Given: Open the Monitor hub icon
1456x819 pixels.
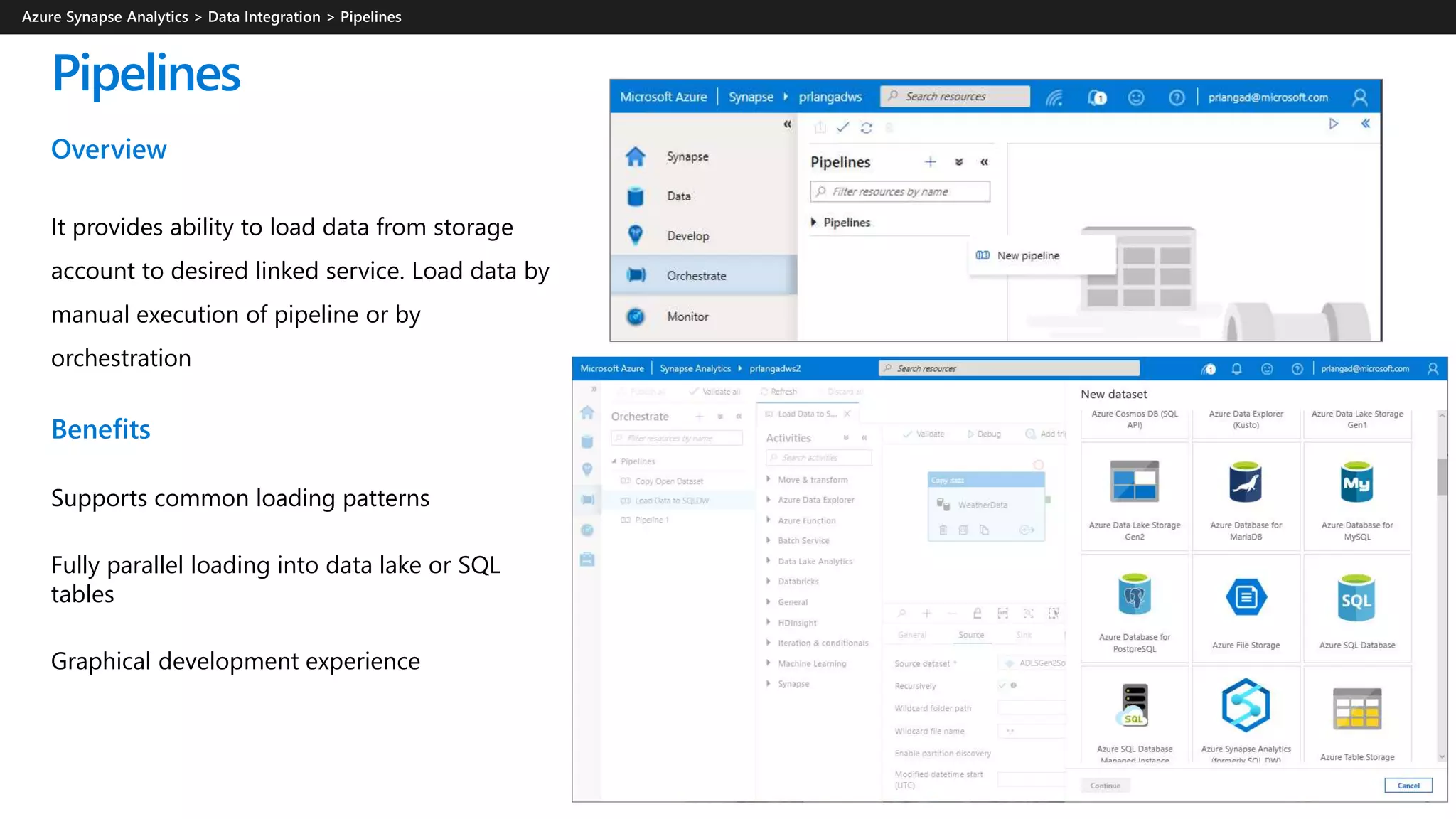Looking at the screenshot, I should [636, 316].
